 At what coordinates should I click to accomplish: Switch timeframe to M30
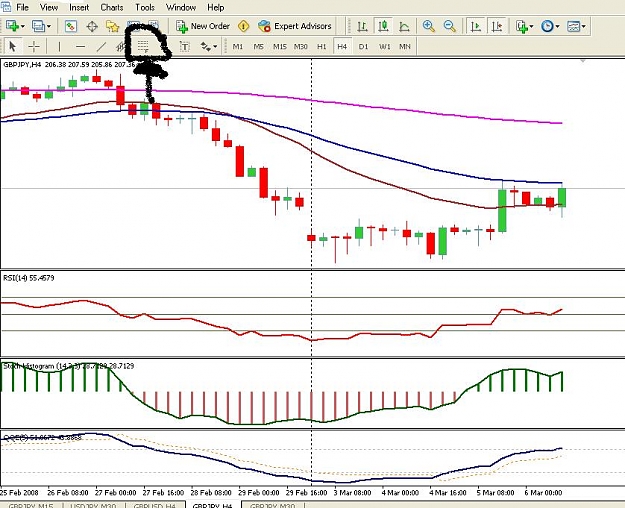click(x=301, y=47)
